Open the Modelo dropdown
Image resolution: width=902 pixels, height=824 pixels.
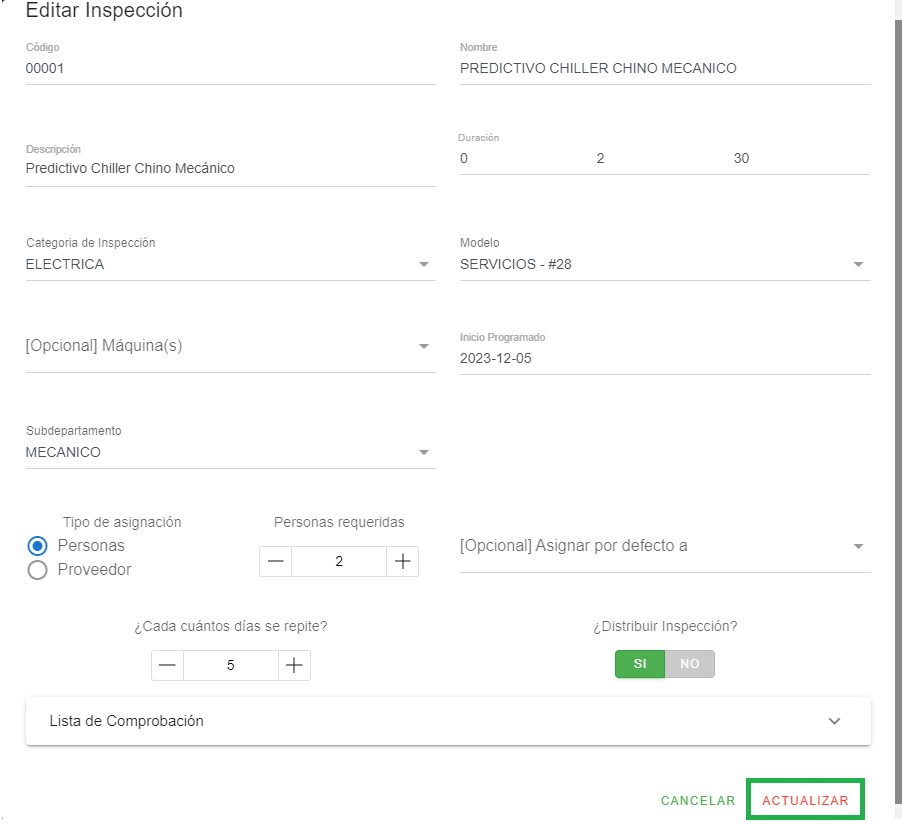pyautogui.click(x=664, y=265)
